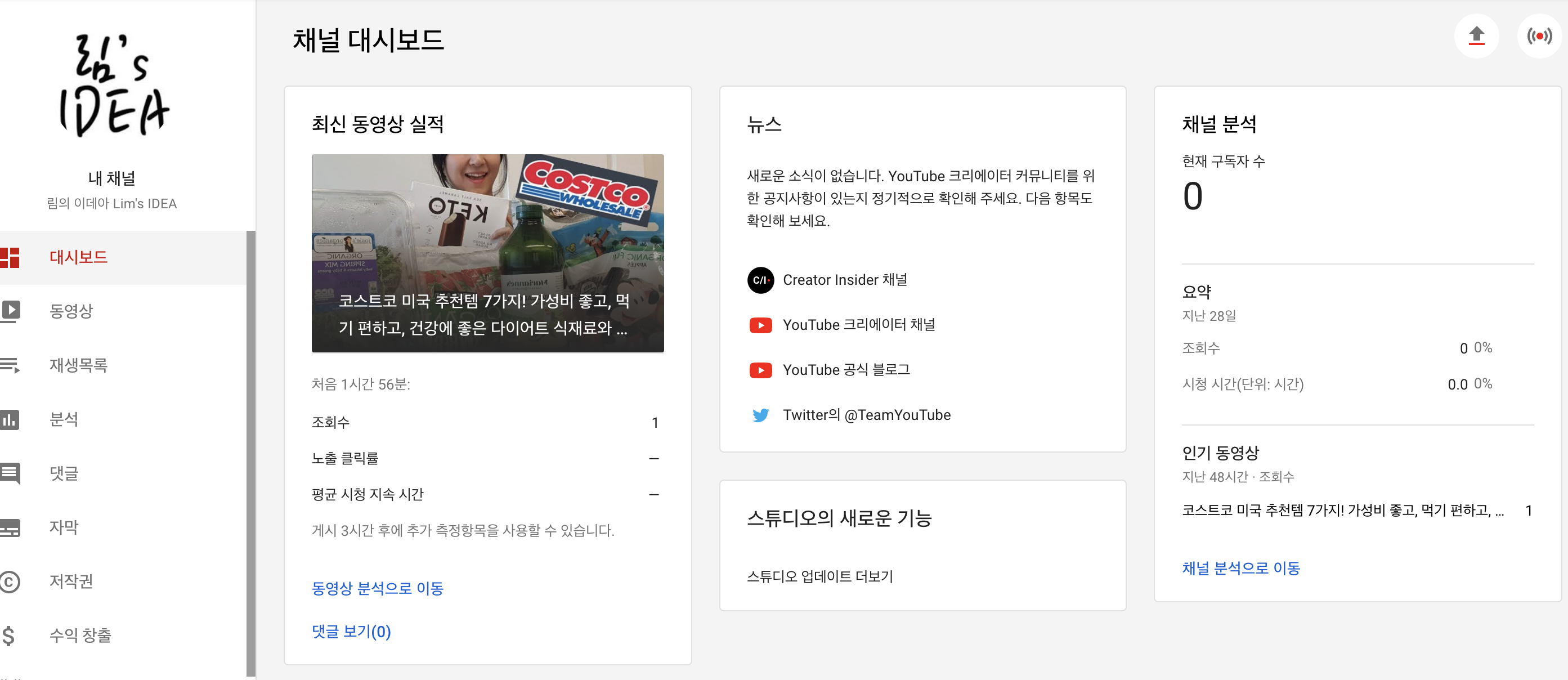
Task: Open the Costco video thumbnail
Action: (x=487, y=253)
